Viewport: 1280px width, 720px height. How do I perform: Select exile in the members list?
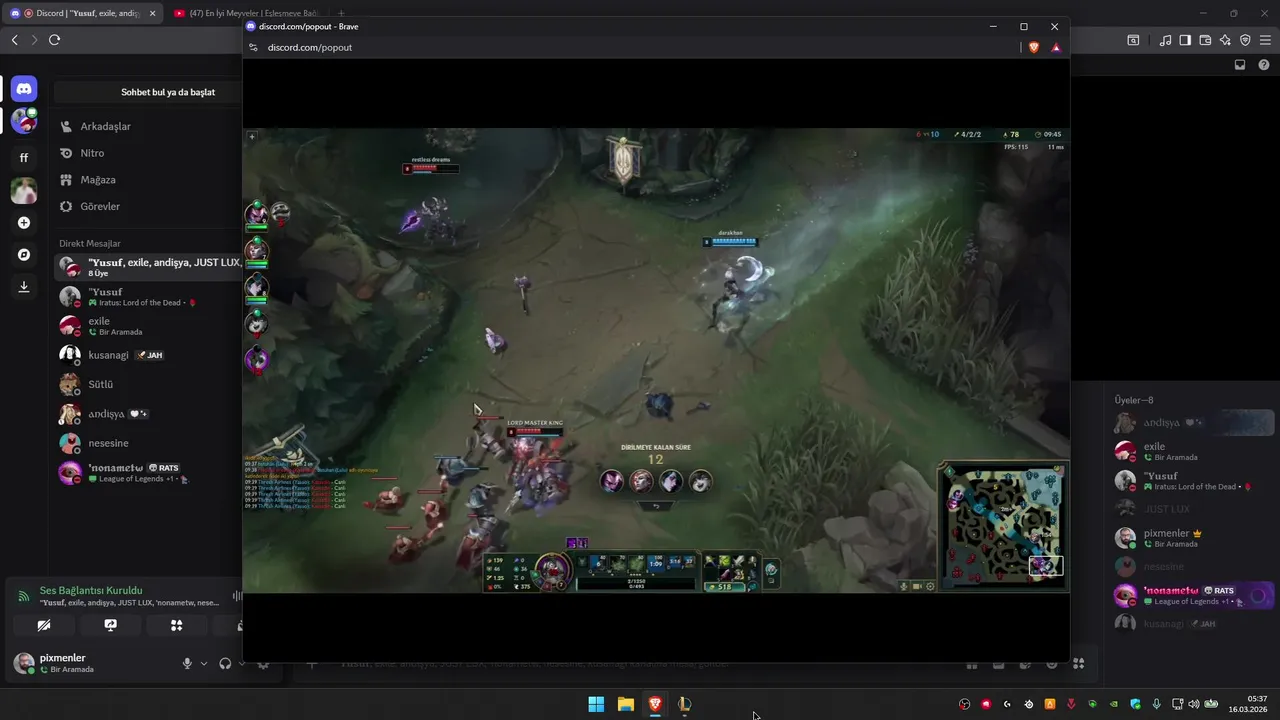1193,451
